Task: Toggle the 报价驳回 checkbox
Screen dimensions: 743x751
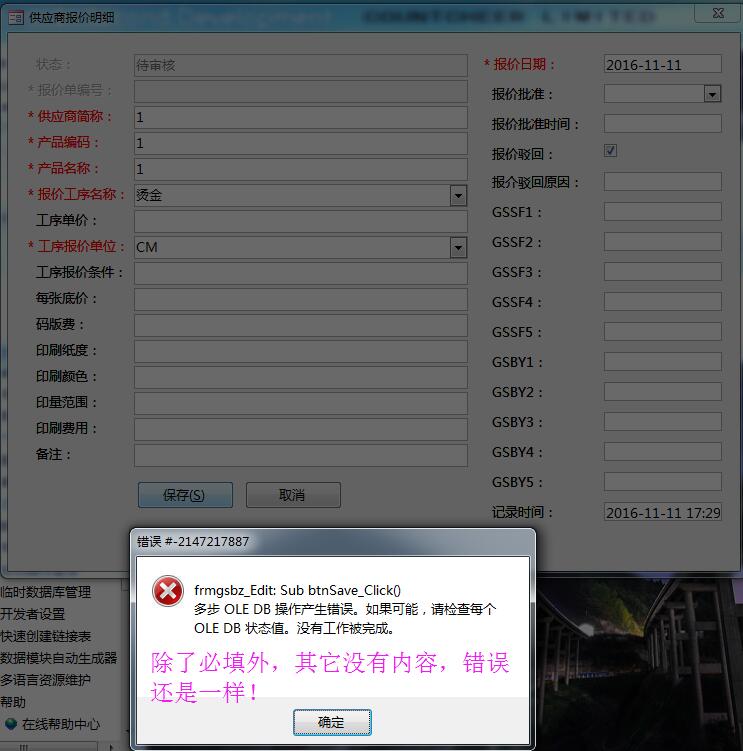Action: pyautogui.click(x=610, y=151)
